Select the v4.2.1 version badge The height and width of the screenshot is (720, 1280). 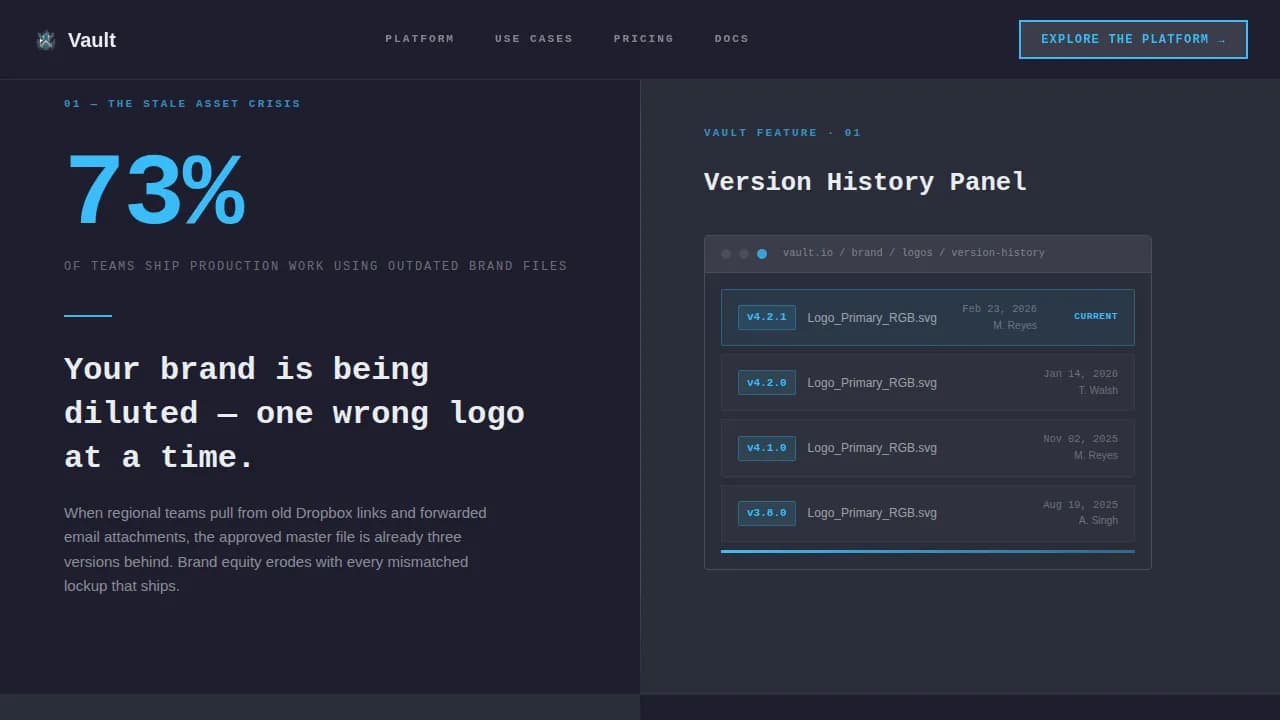pos(766,316)
